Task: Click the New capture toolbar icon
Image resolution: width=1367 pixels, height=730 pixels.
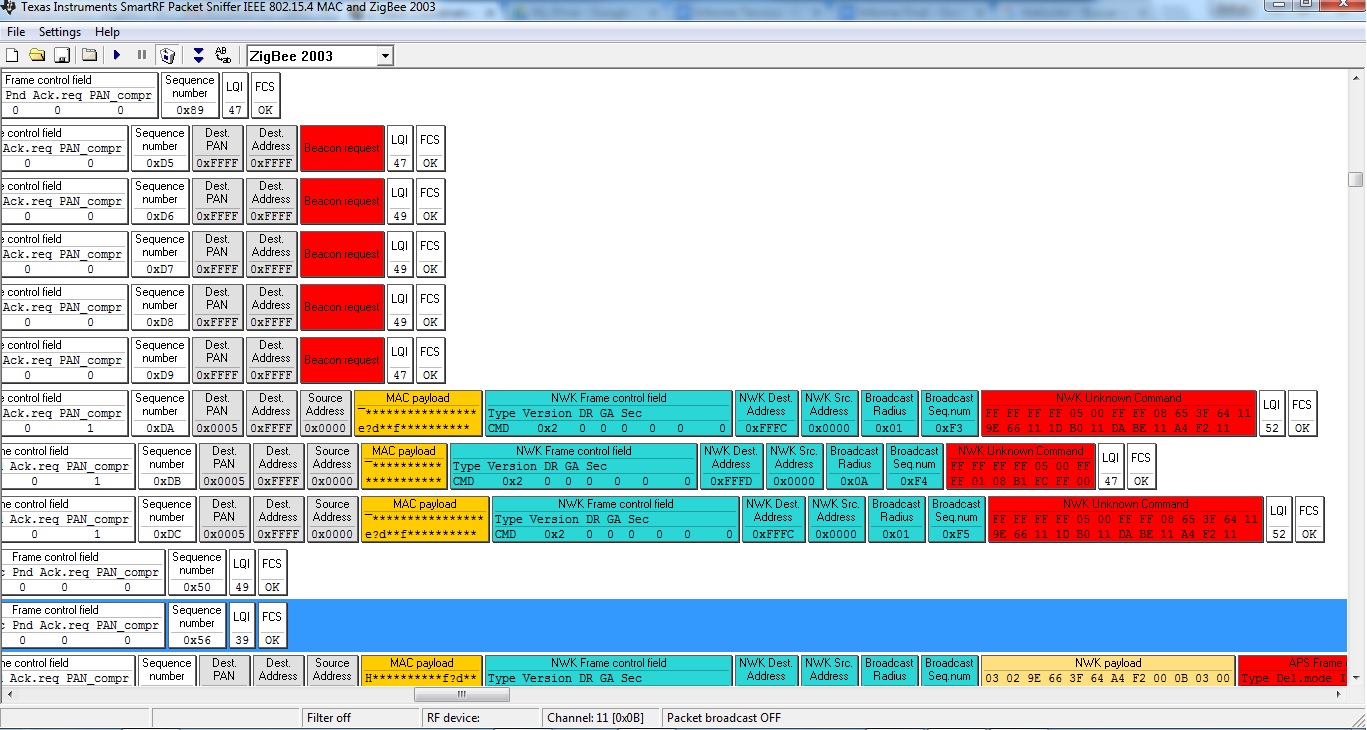Action: 13,55
